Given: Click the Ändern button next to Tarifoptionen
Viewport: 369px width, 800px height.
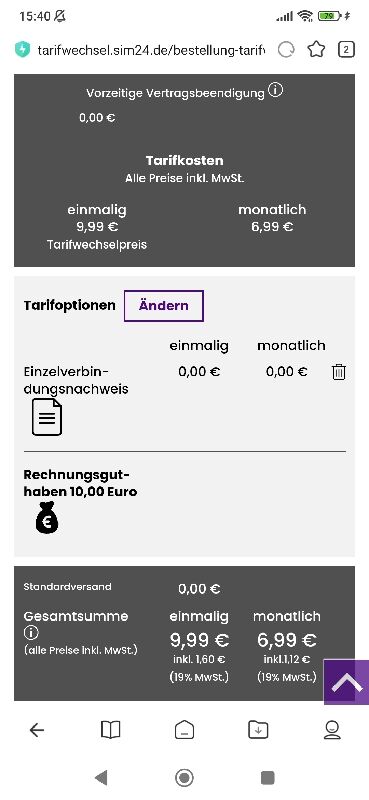Looking at the screenshot, I should 164,306.
